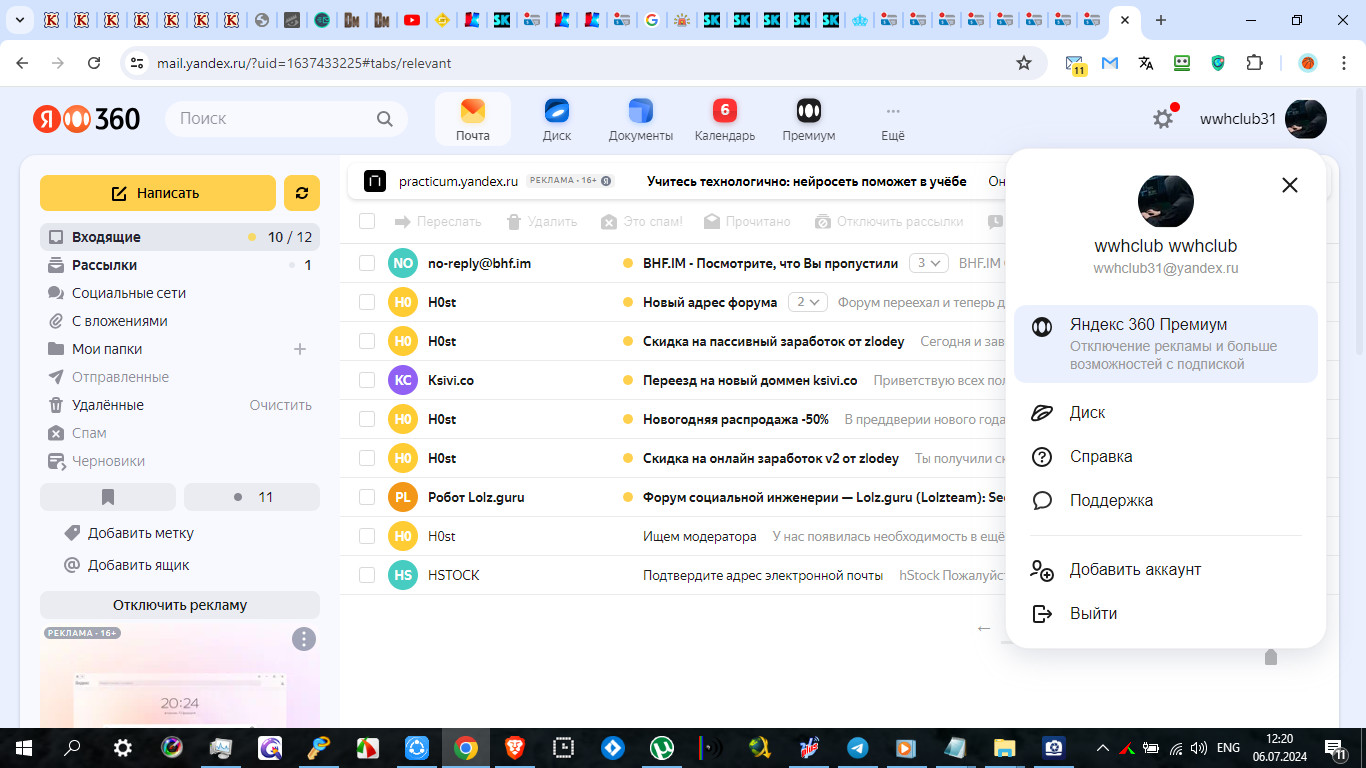Check the Новый адрес форума message checkbox
The width and height of the screenshot is (1366, 768).
[x=367, y=302]
